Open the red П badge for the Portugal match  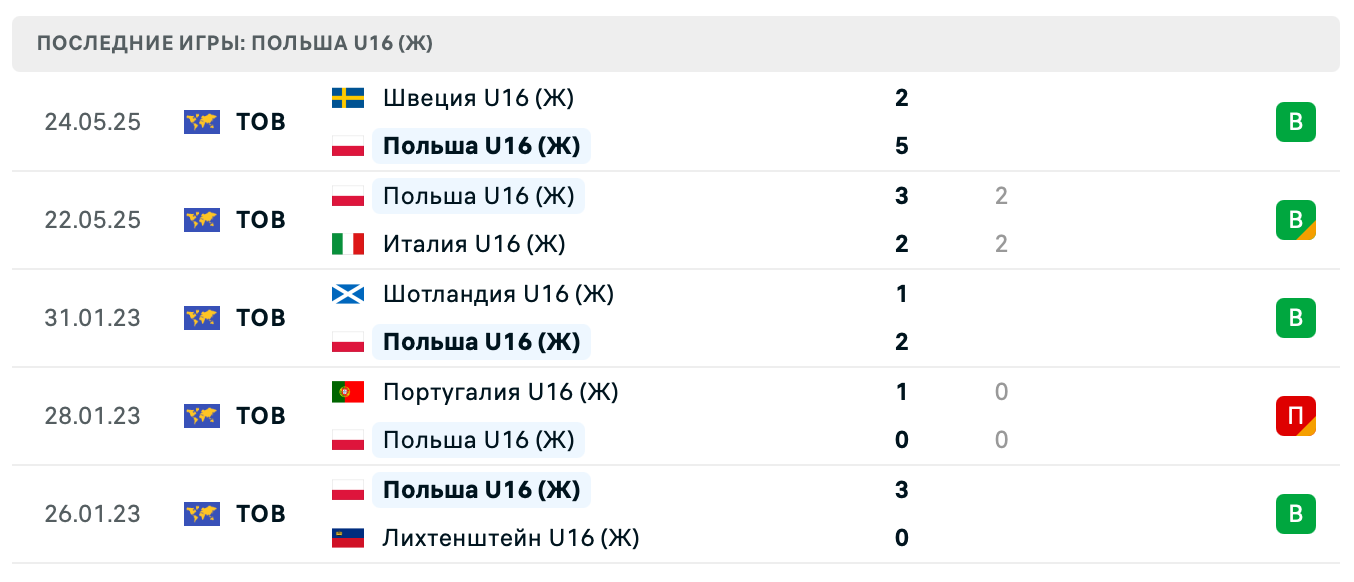[1296, 416]
